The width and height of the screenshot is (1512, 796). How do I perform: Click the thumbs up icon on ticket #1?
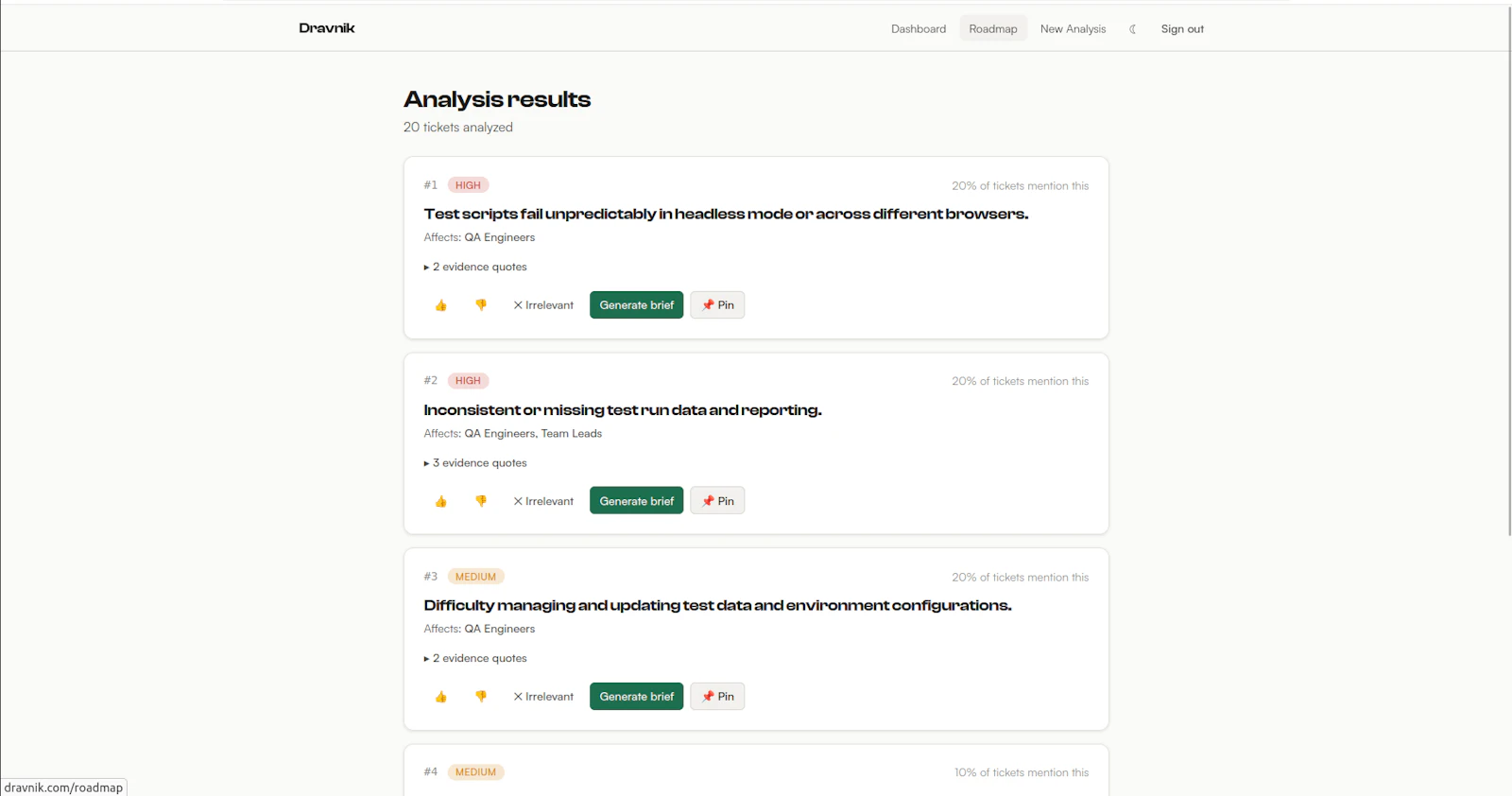(x=440, y=304)
